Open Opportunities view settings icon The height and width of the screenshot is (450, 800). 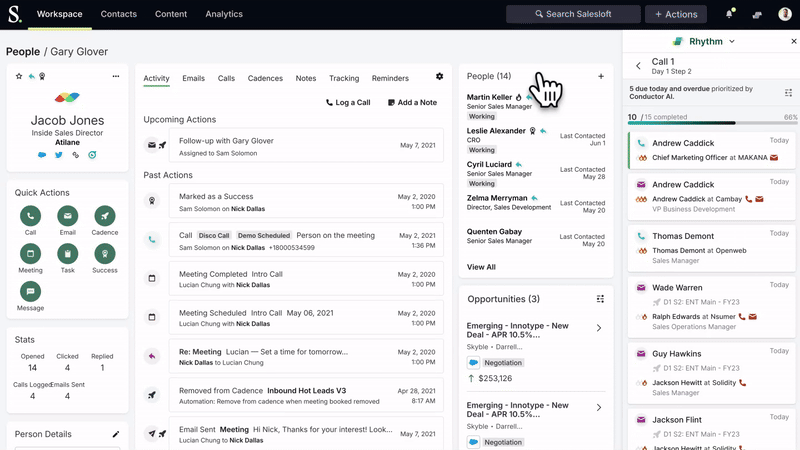pos(601,299)
